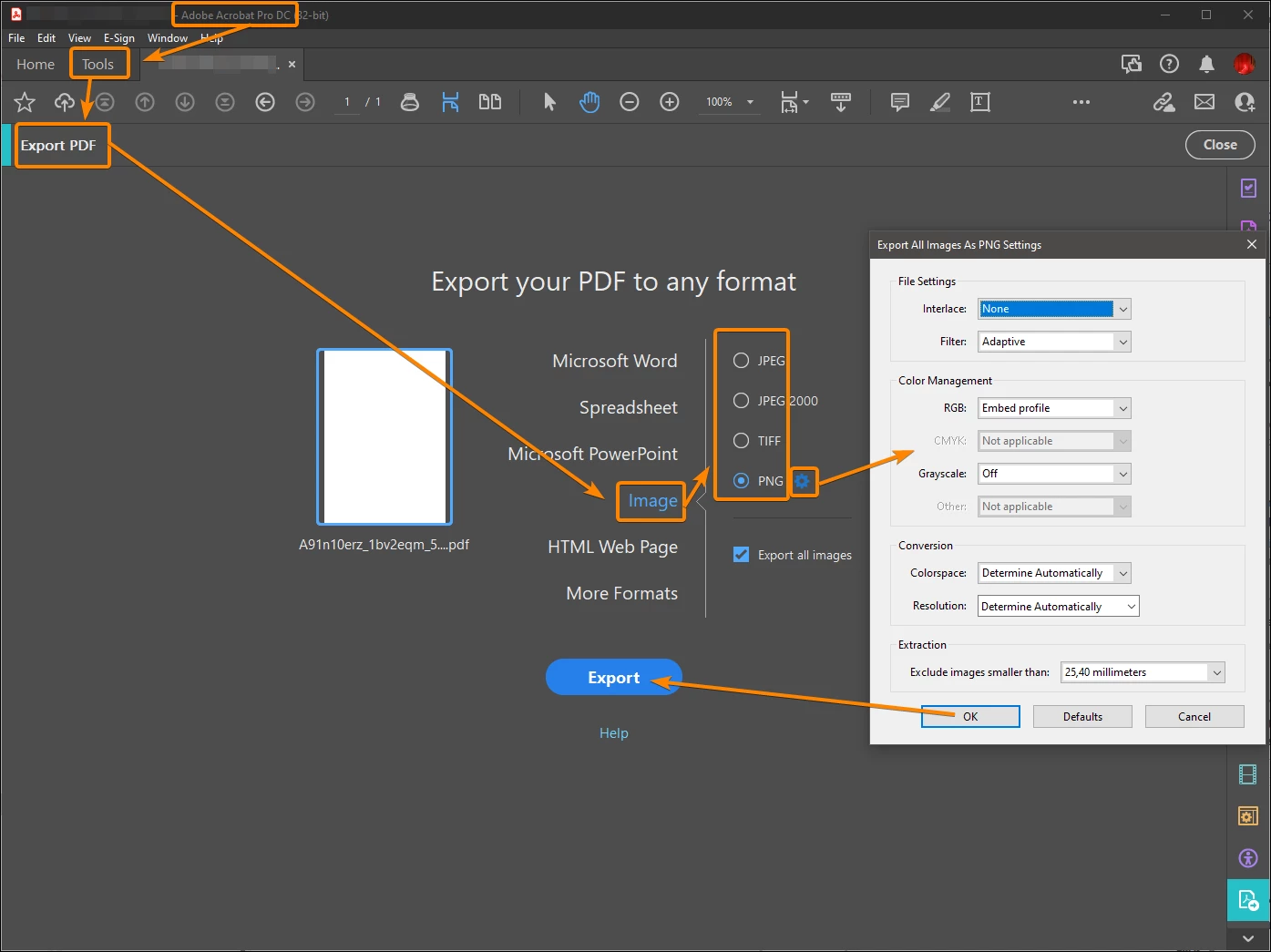Go to next page arrow
Viewport: 1271px width, 952px height.
pos(185,102)
